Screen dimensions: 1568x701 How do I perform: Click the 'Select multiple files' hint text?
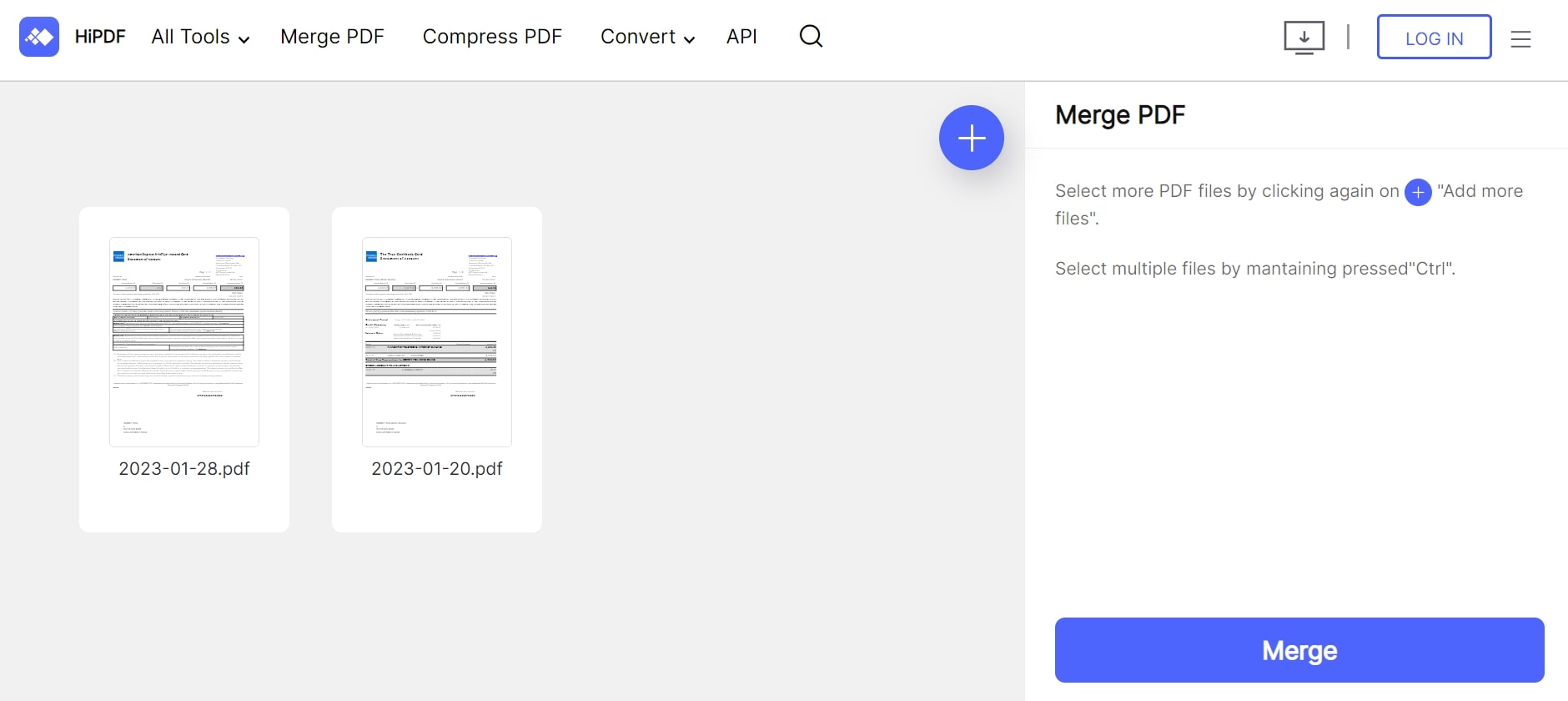tap(1255, 269)
